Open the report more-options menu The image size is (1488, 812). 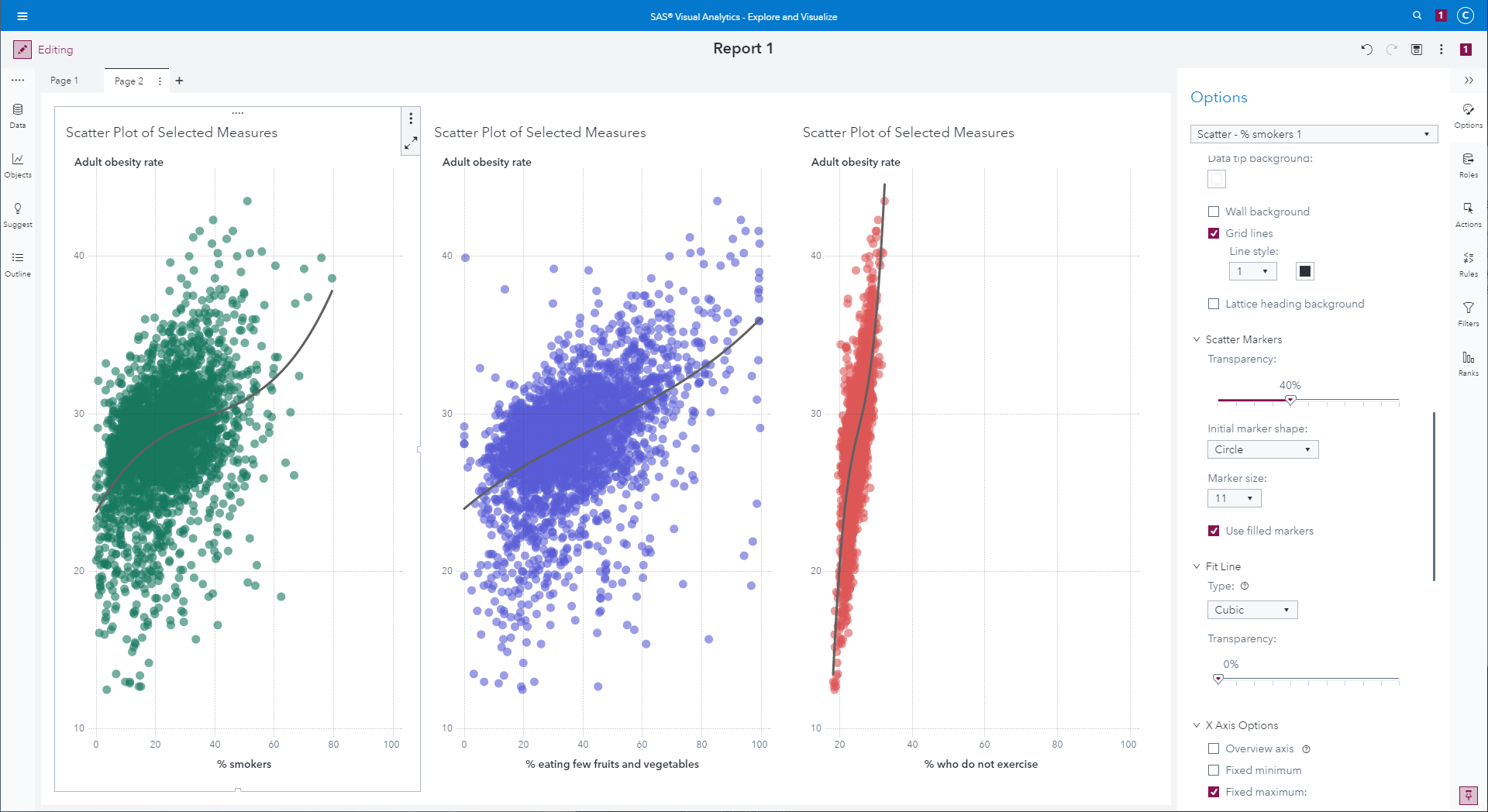tap(1441, 50)
